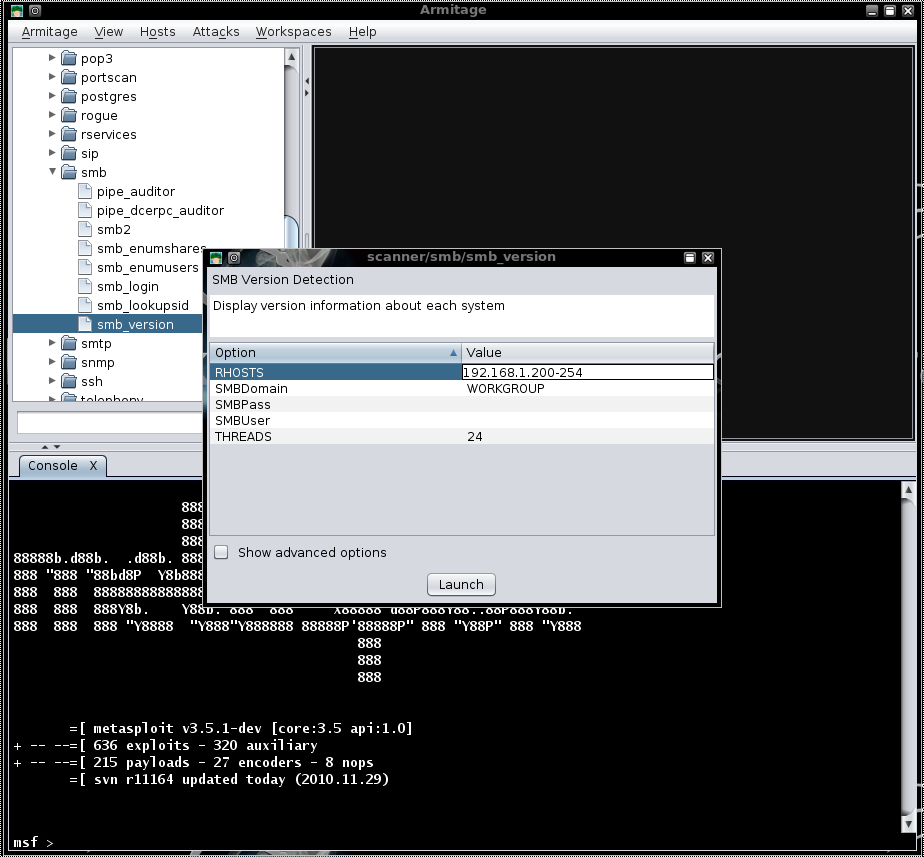Click the WORKGROUP value cell
The image size is (924, 857).
coord(588,388)
